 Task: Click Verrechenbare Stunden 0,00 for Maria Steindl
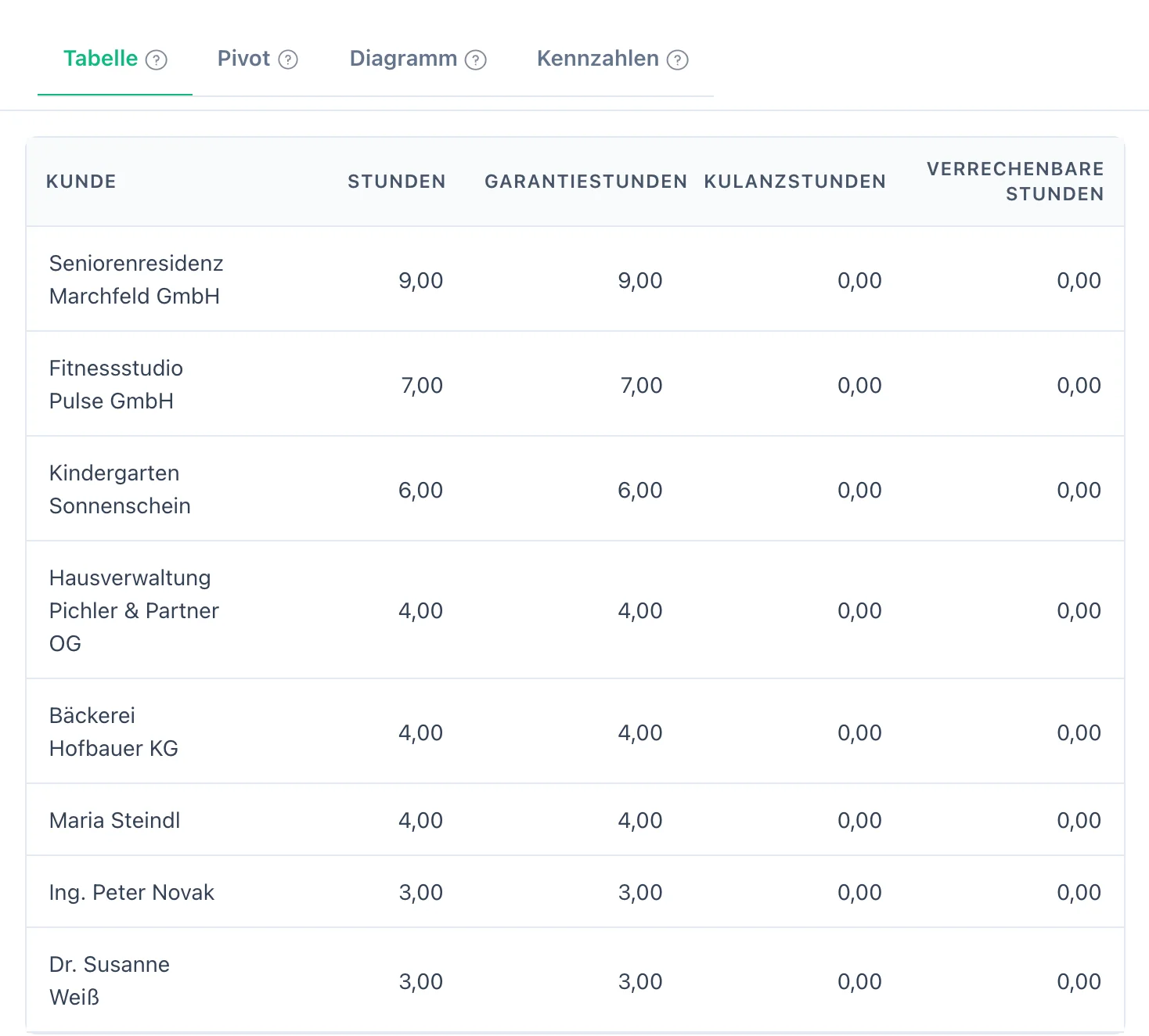(x=1079, y=821)
